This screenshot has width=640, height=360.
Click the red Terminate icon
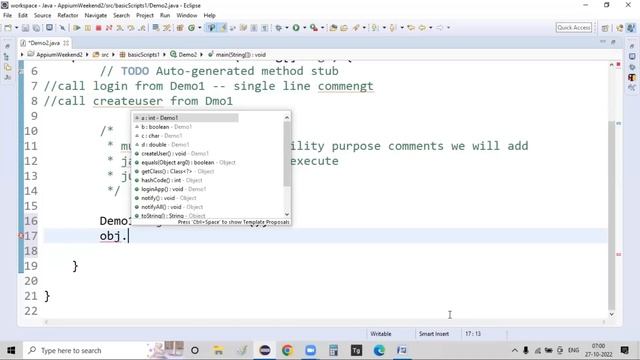[x=98, y=28]
